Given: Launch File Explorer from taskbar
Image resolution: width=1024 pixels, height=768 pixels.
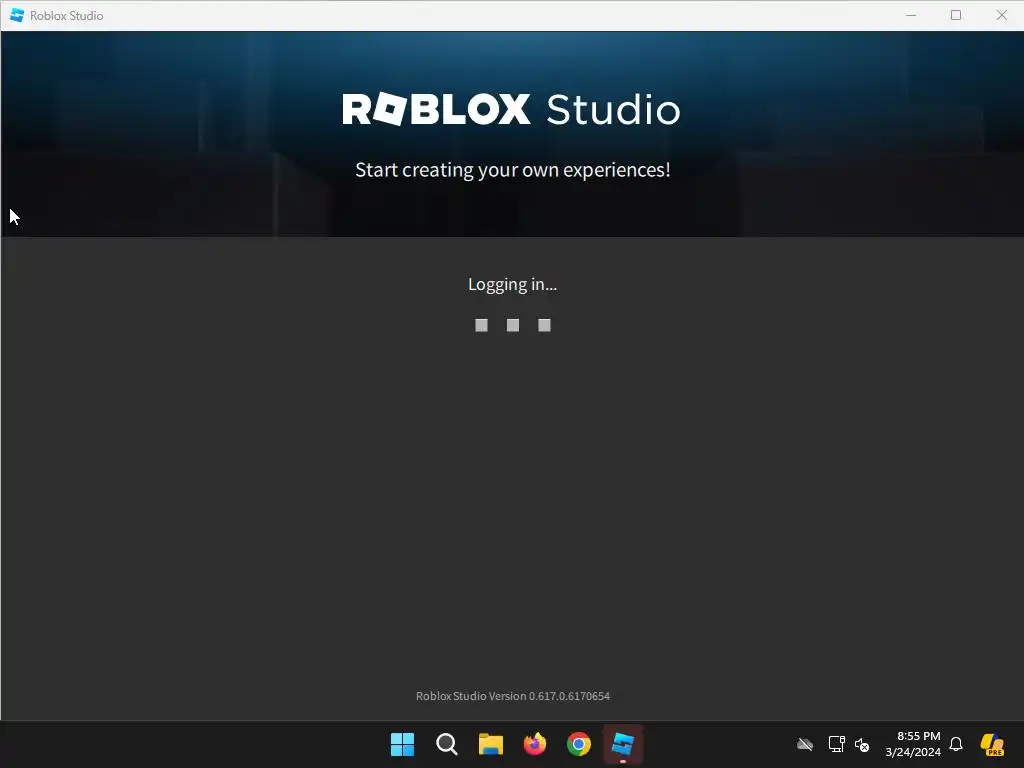Looking at the screenshot, I should [490, 744].
